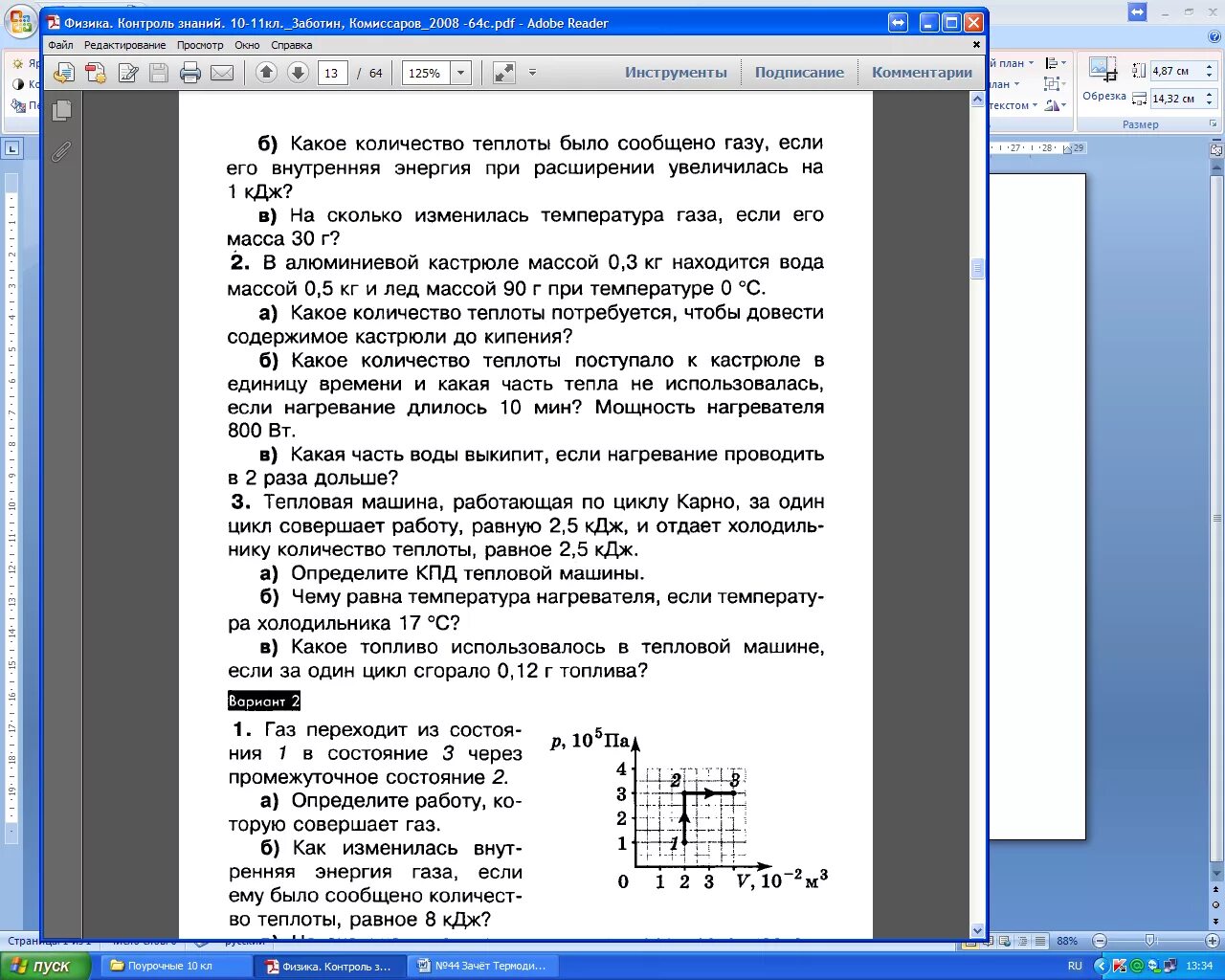
Task: Go to previous page with up arrow
Action: pyautogui.click(x=266, y=73)
